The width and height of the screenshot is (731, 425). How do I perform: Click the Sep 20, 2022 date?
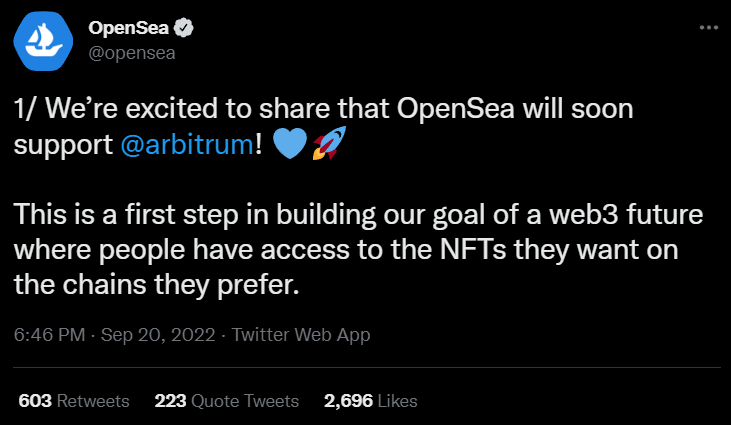click(158, 335)
